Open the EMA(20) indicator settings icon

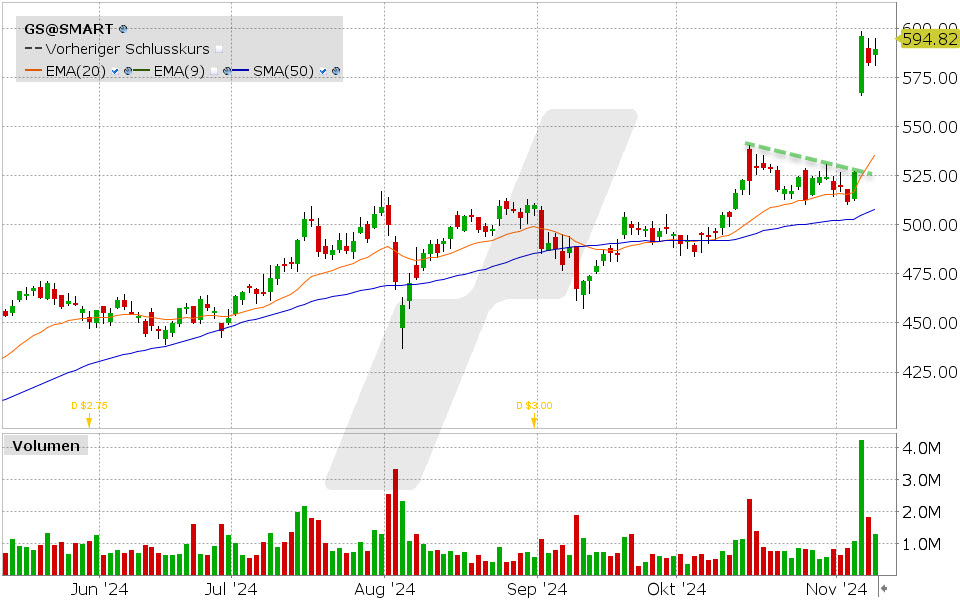pyautogui.click(x=128, y=71)
